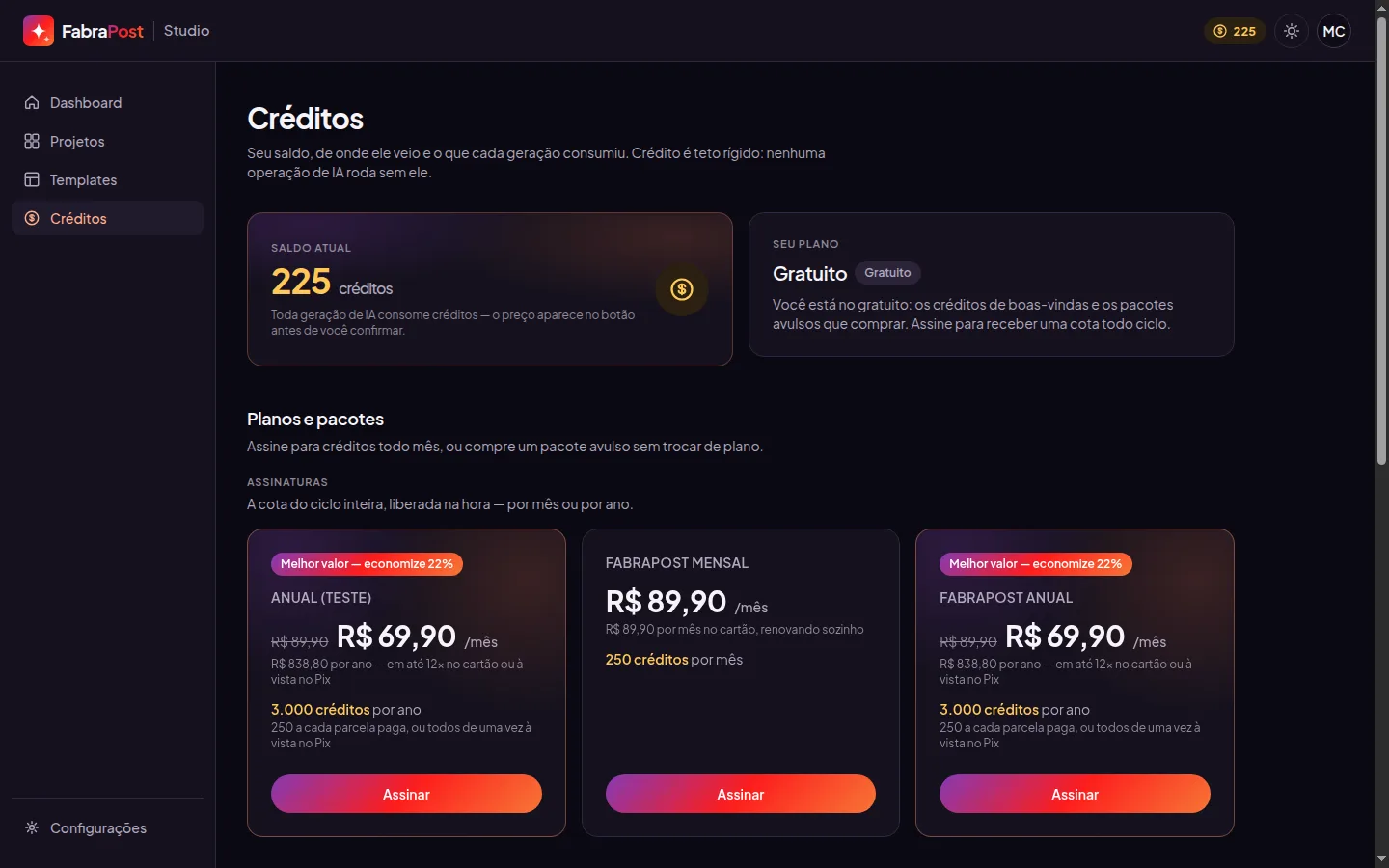The height and width of the screenshot is (868, 1389).
Task: Click the FabraPost brand name text
Action: (102, 31)
